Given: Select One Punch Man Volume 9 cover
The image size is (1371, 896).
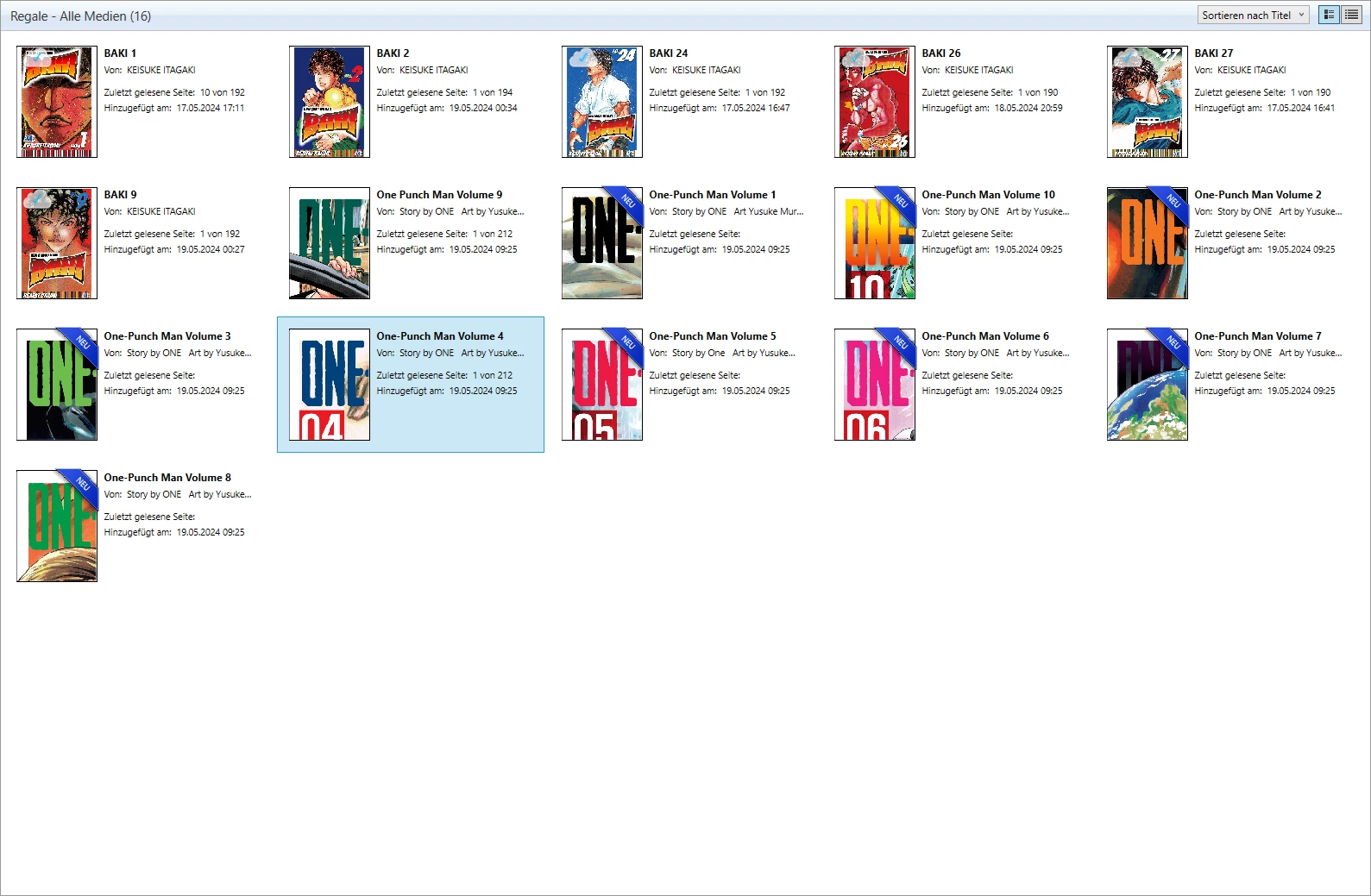Looking at the screenshot, I should (x=330, y=243).
